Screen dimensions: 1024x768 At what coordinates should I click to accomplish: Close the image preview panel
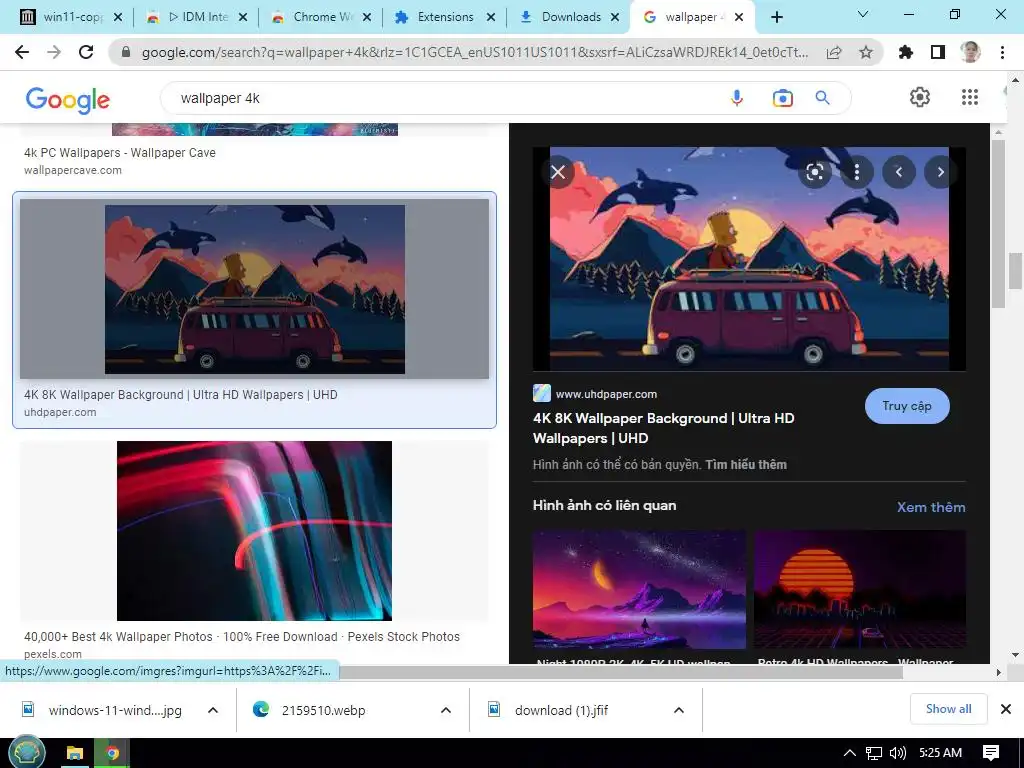558,172
